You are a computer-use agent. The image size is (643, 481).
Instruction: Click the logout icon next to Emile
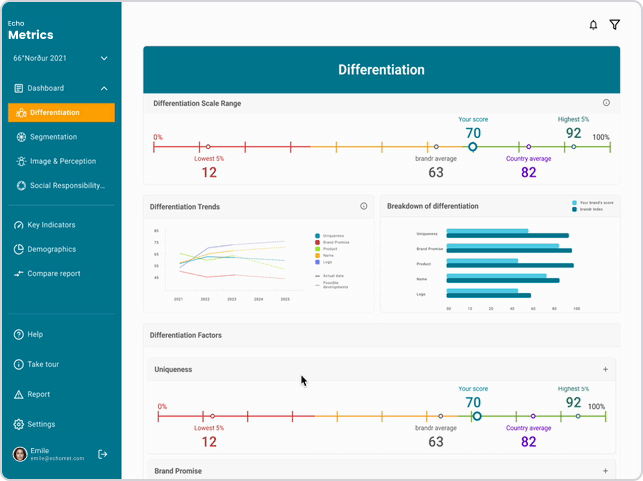click(102, 454)
